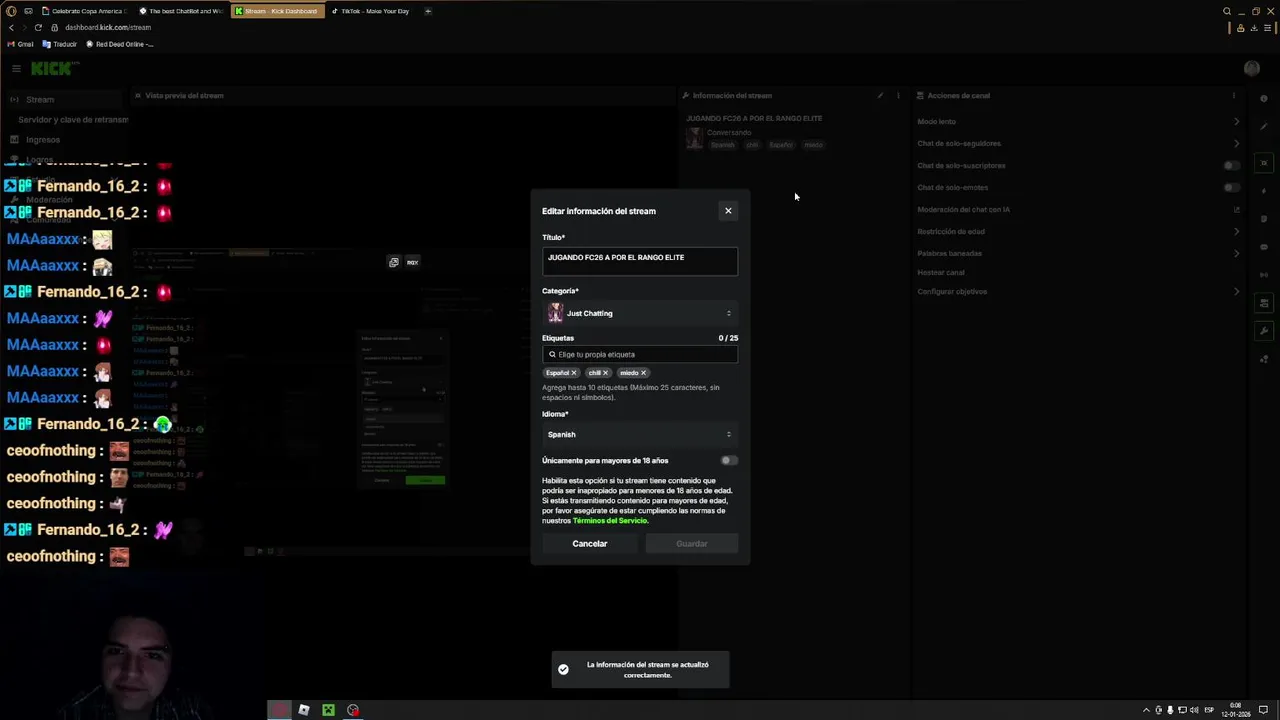1280x720 pixels.
Task: Toggle Chat de solo-suscriptores
Action: point(1232,166)
